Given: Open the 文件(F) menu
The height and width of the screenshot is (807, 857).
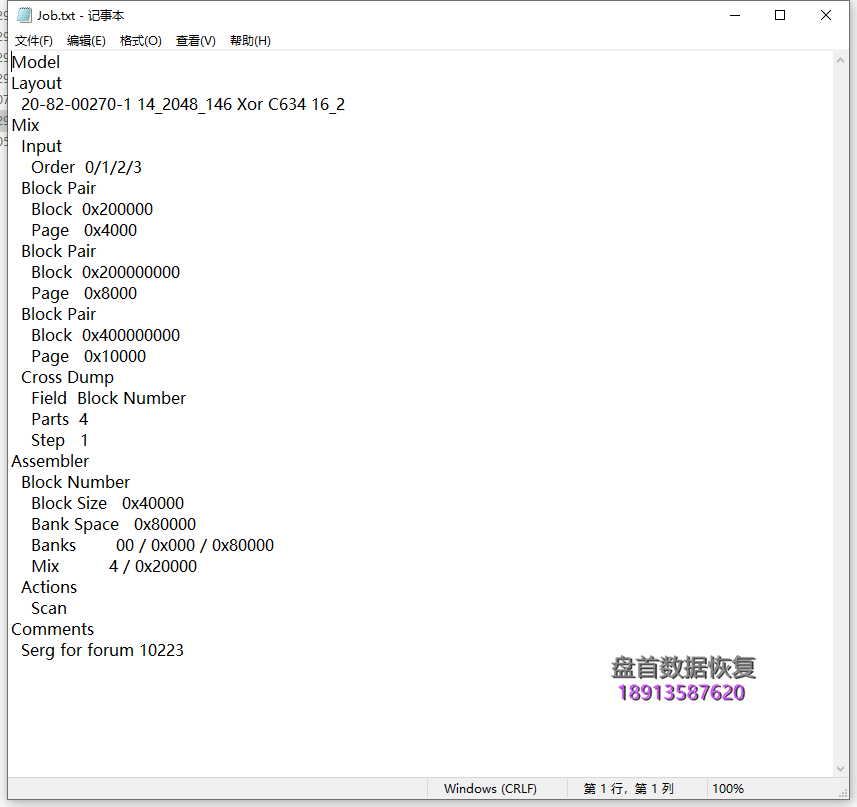Looking at the screenshot, I should [33, 41].
